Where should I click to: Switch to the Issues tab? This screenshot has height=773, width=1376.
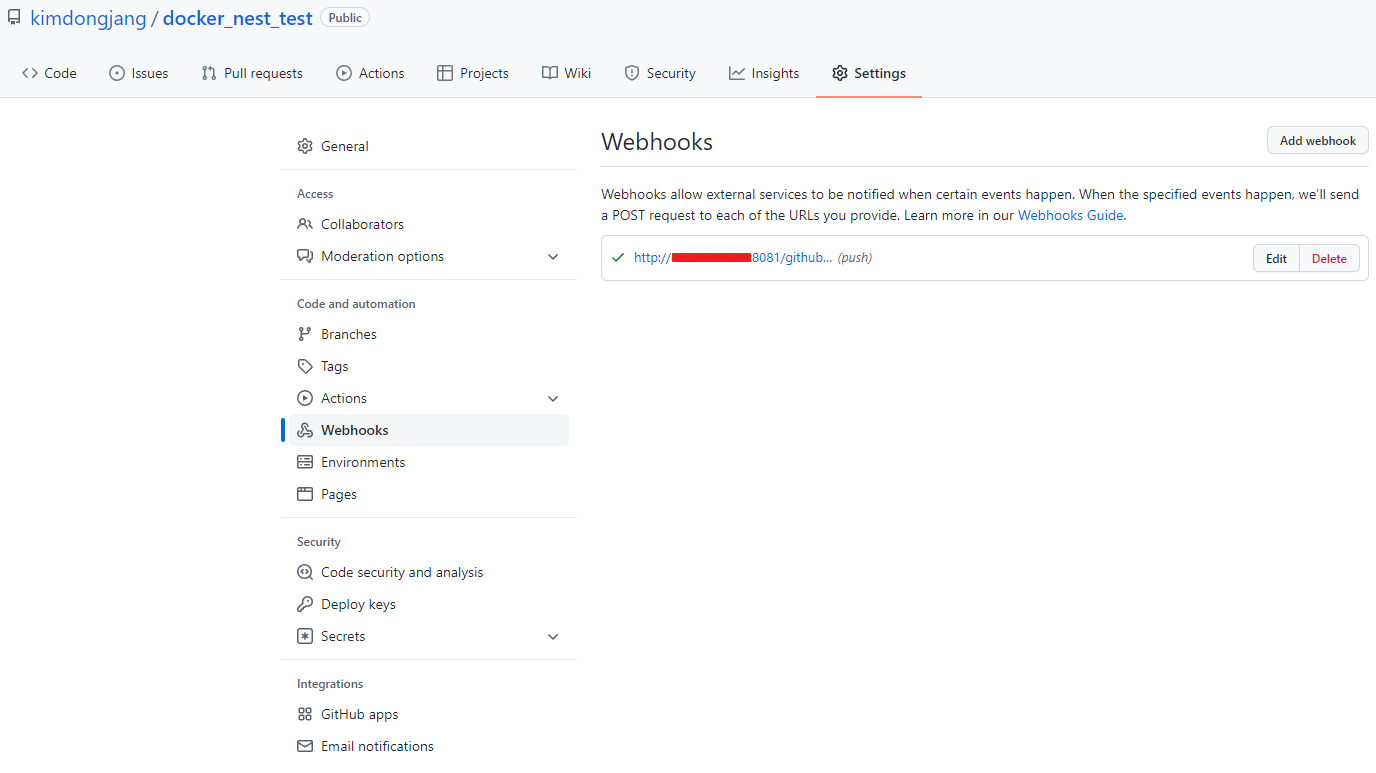[x=139, y=73]
